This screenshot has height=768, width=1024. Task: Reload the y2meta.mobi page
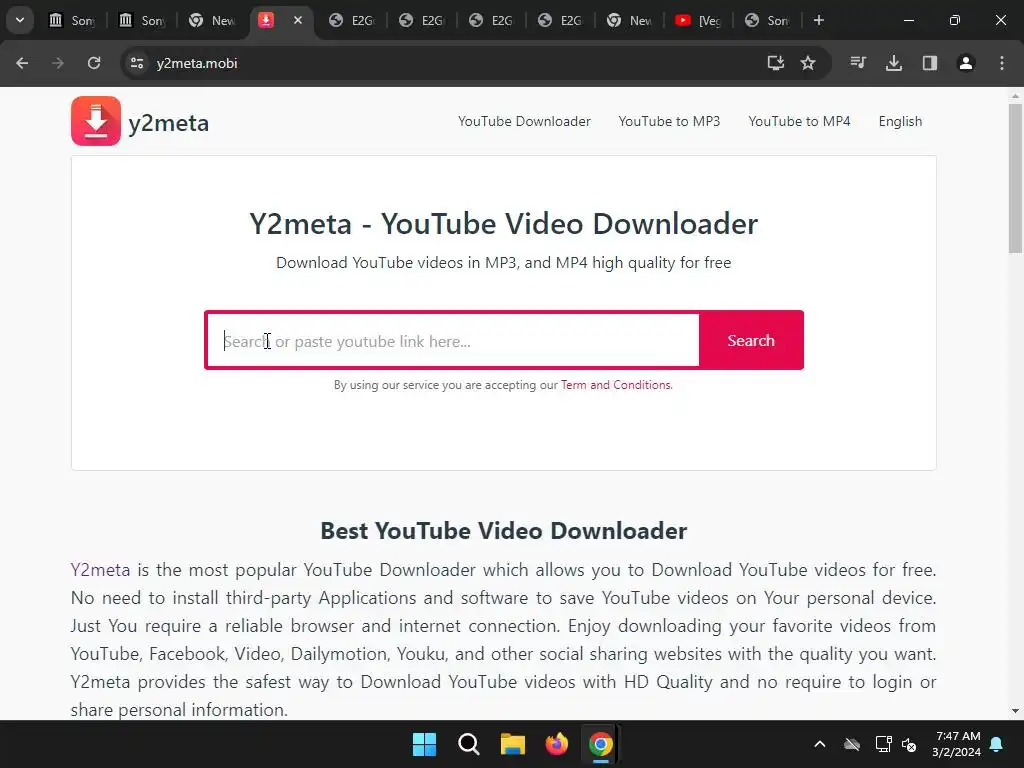coord(94,63)
